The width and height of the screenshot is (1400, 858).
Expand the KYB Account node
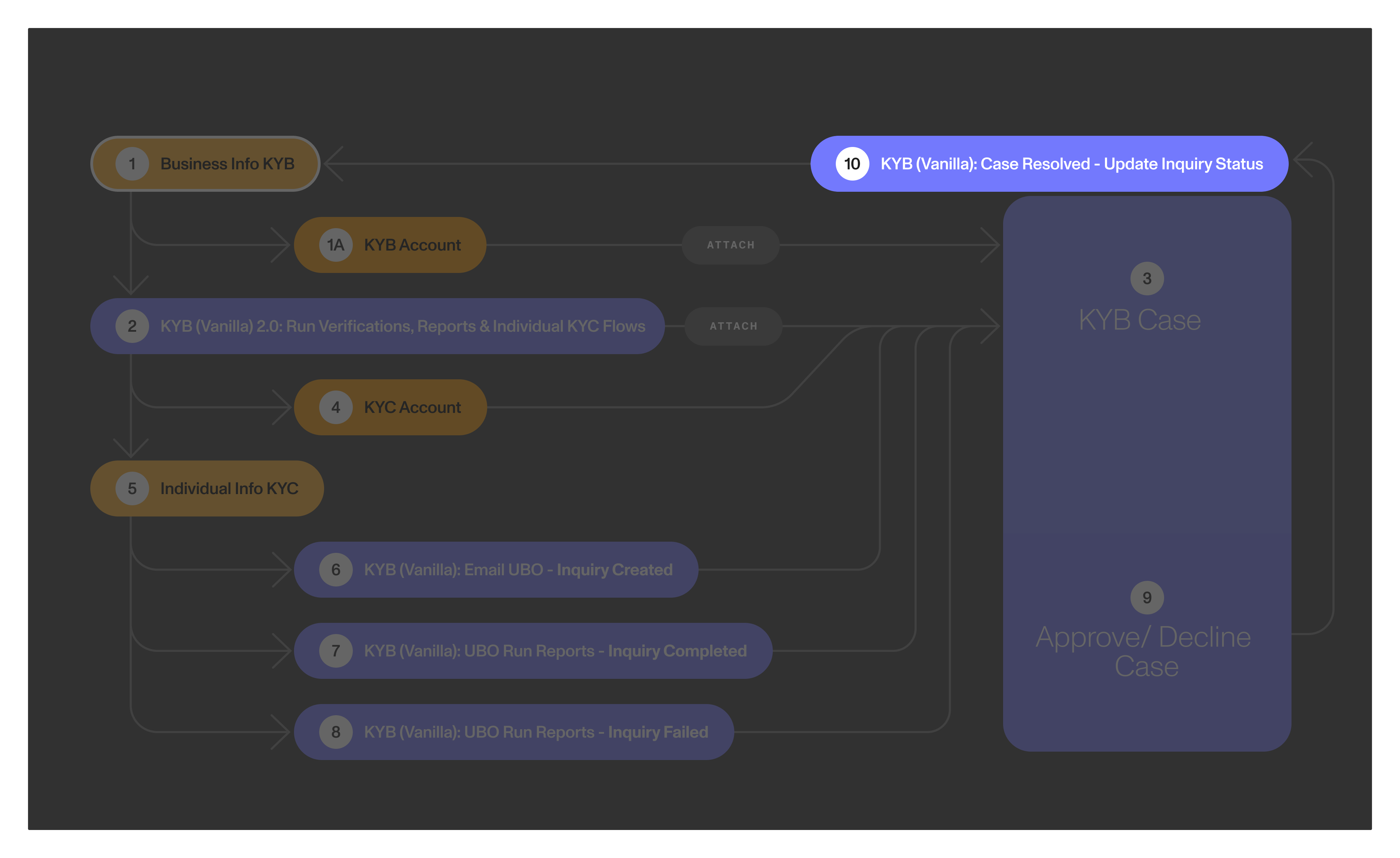click(413, 245)
